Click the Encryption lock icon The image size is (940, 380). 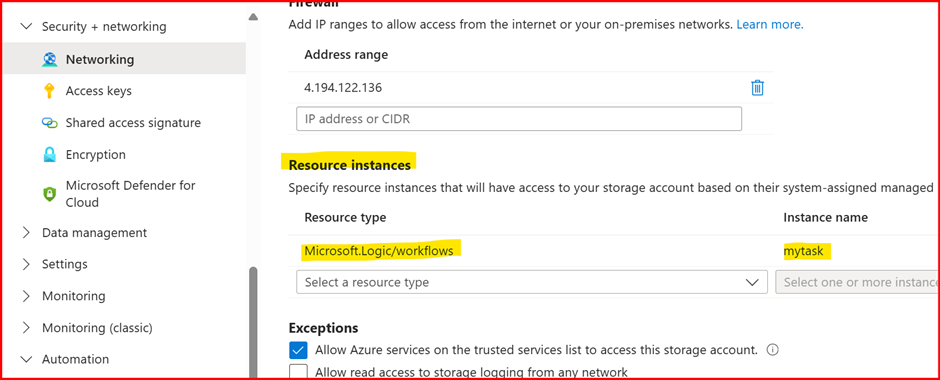50,155
